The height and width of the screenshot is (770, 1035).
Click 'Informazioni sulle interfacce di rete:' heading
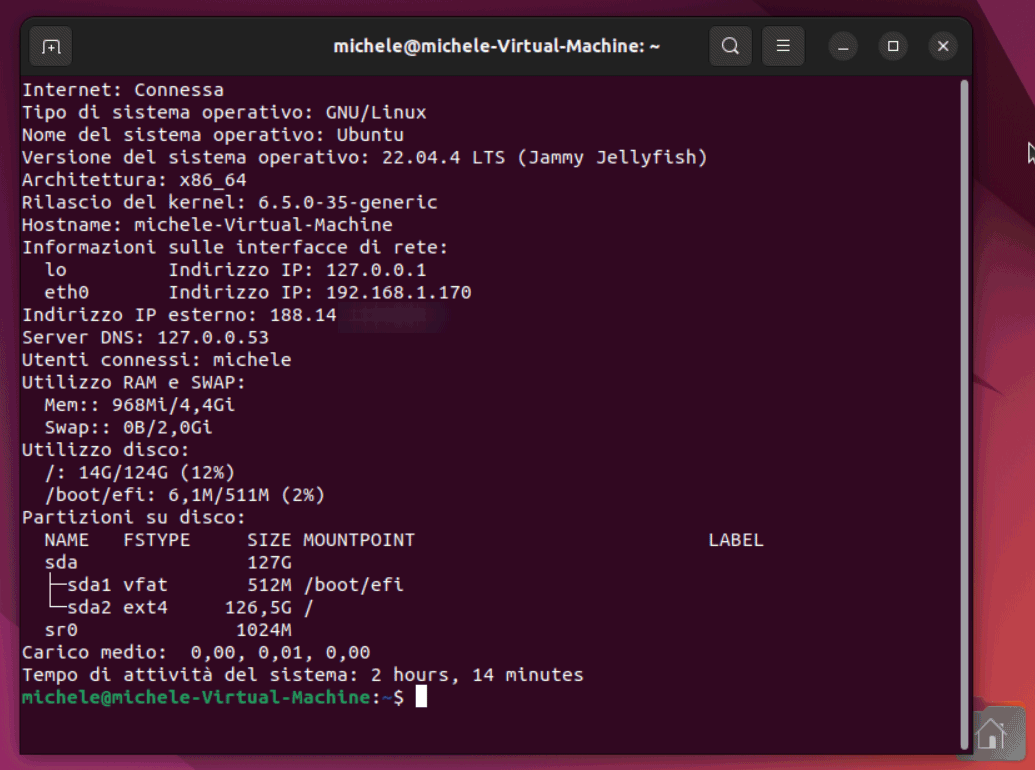pyautogui.click(x=235, y=247)
